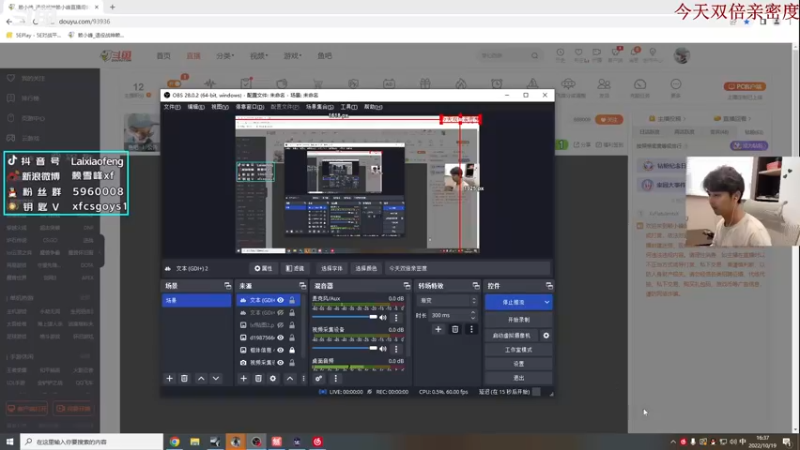This screenshot has height=450, width=800.
Task: Expand the stop streaming button arrow
Action: coord(546,303)
